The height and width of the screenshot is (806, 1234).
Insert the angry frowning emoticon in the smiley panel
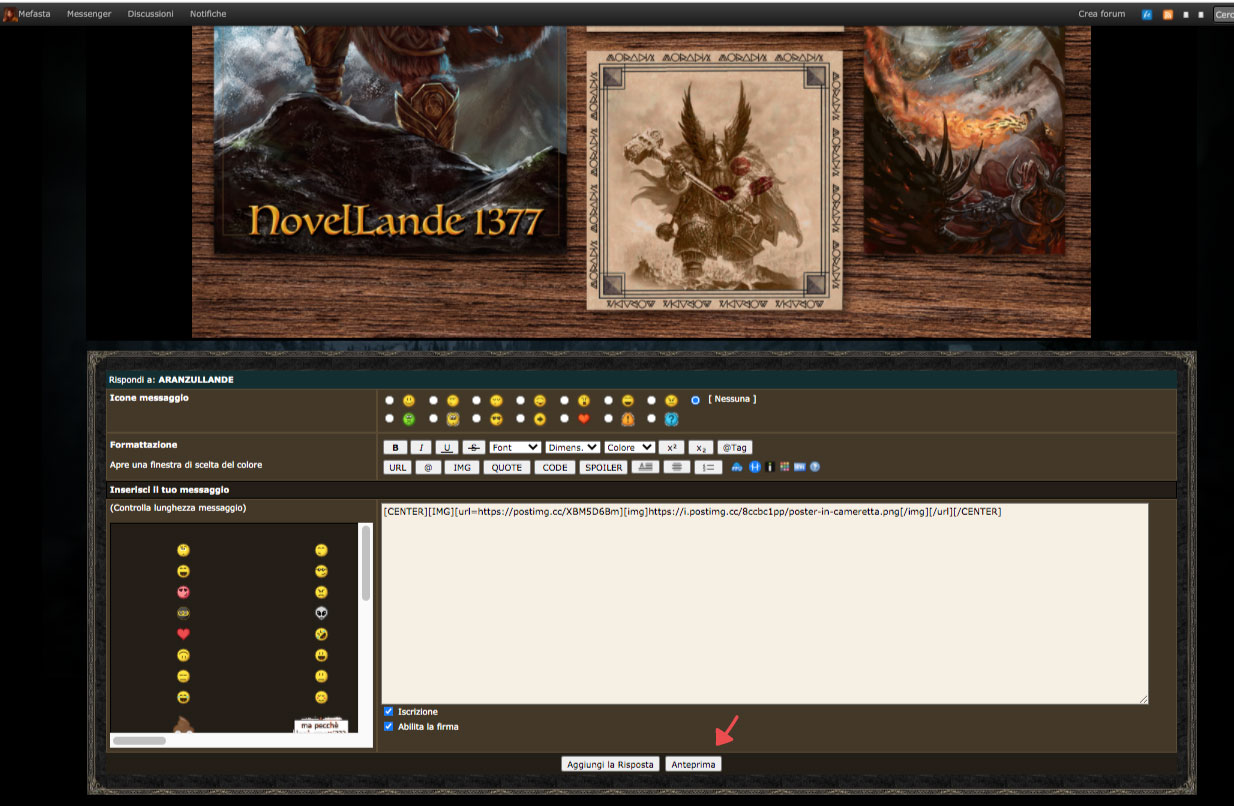[321, 592]
